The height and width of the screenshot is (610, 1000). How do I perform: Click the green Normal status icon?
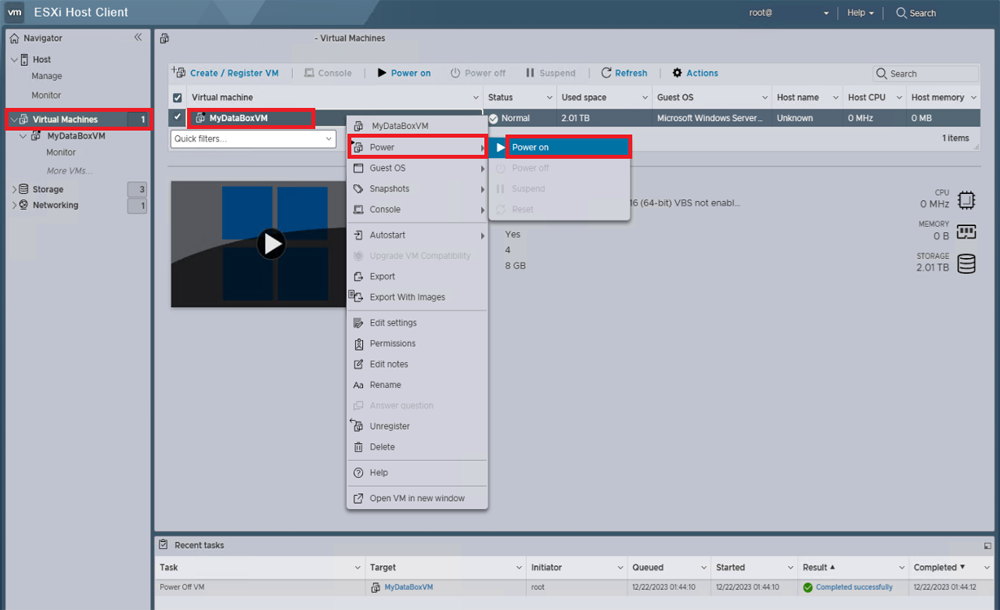(493, 119)
